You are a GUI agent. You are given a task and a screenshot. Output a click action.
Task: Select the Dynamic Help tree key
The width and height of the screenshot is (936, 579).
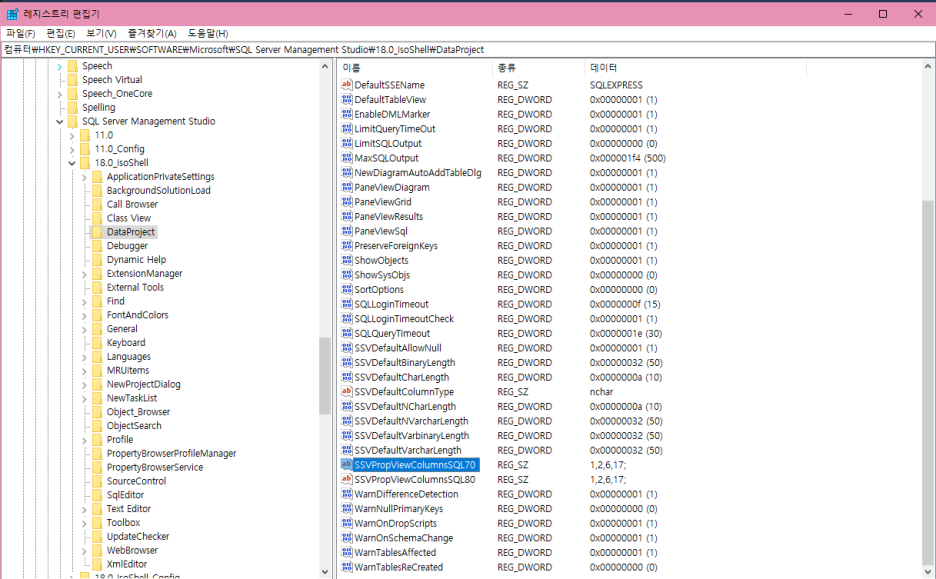click(x=136, y=260)
